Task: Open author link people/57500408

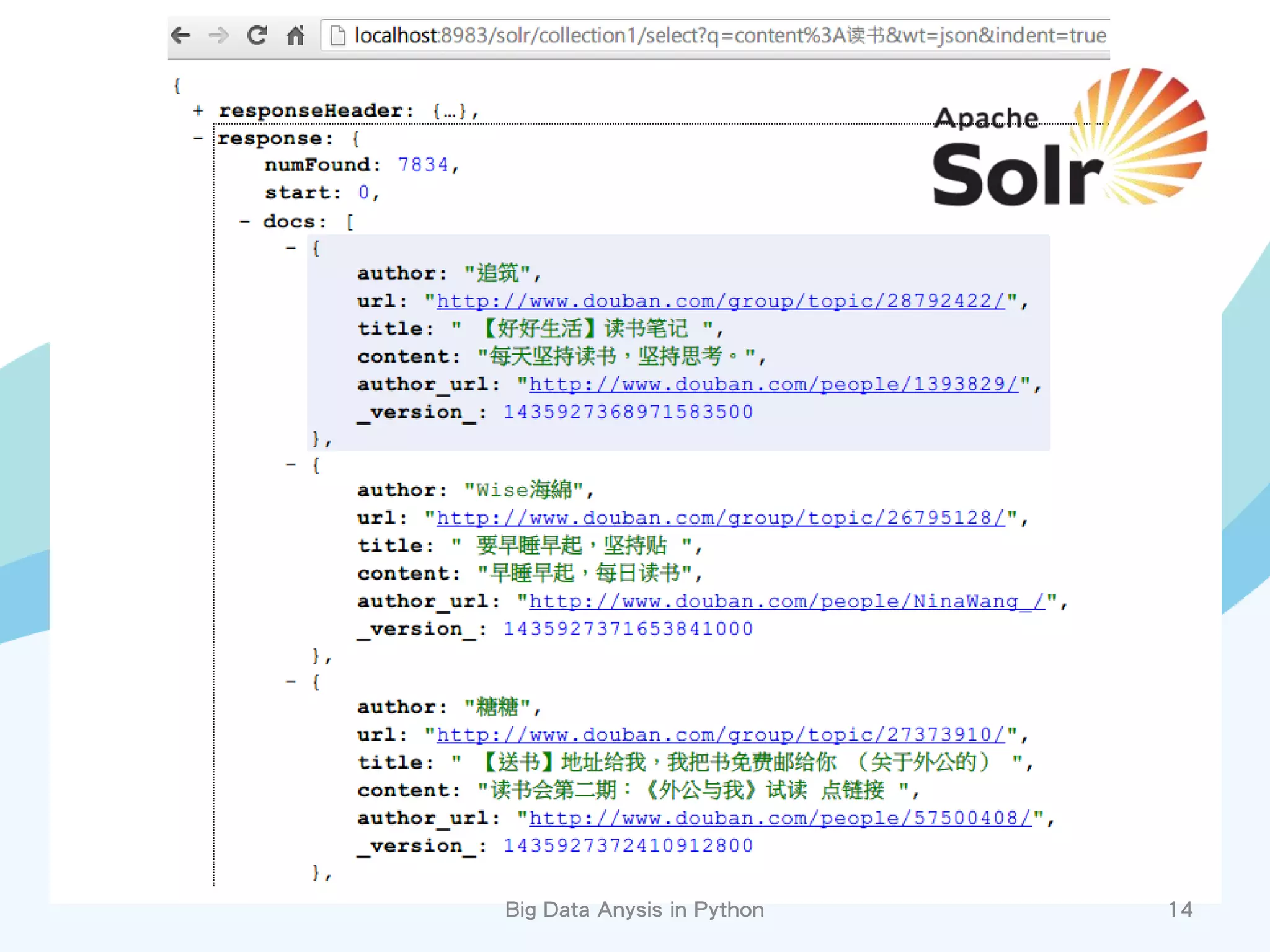Action: tap(779, 818)
